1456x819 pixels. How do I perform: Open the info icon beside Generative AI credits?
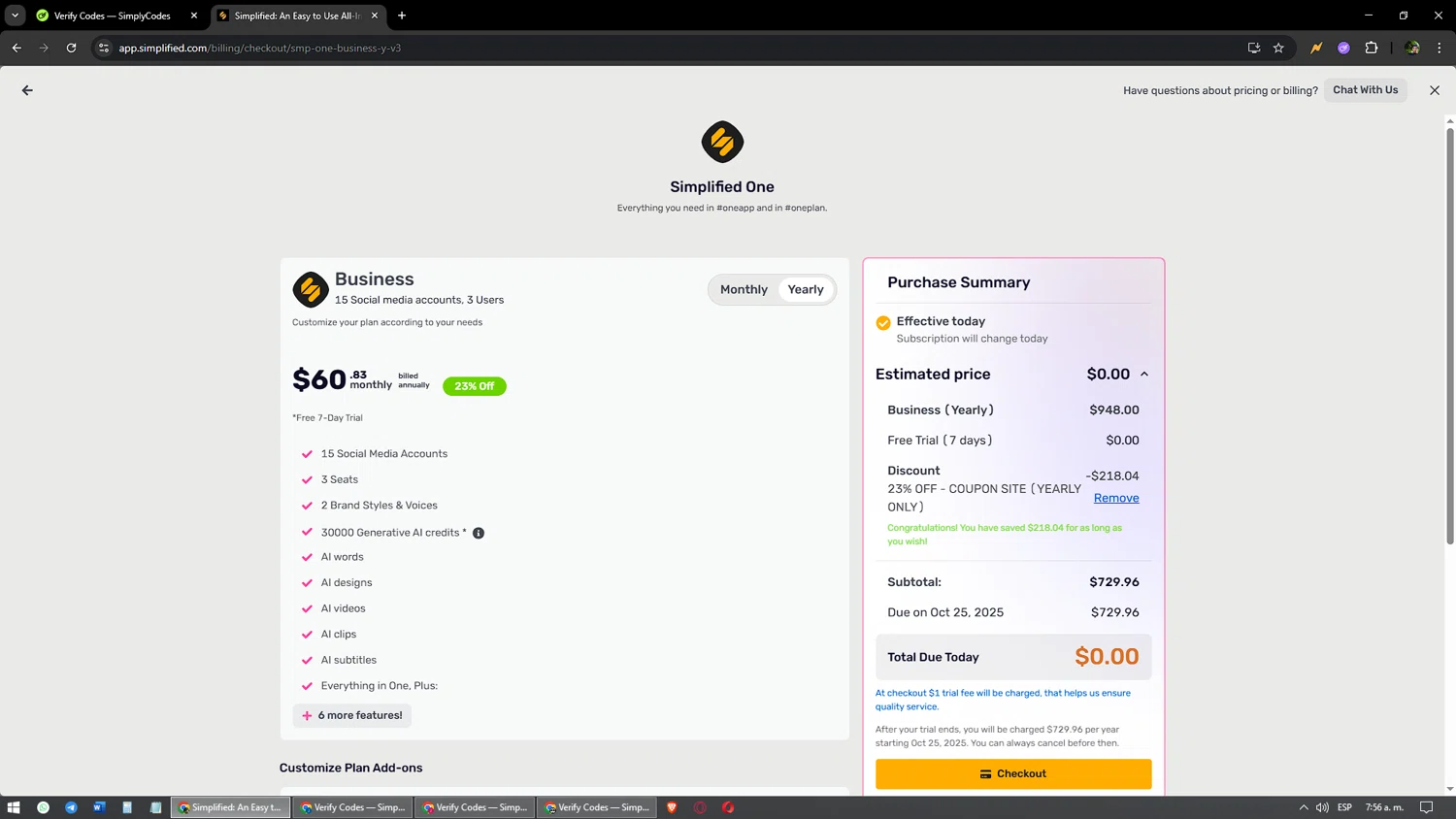click(x=479, y=533)
